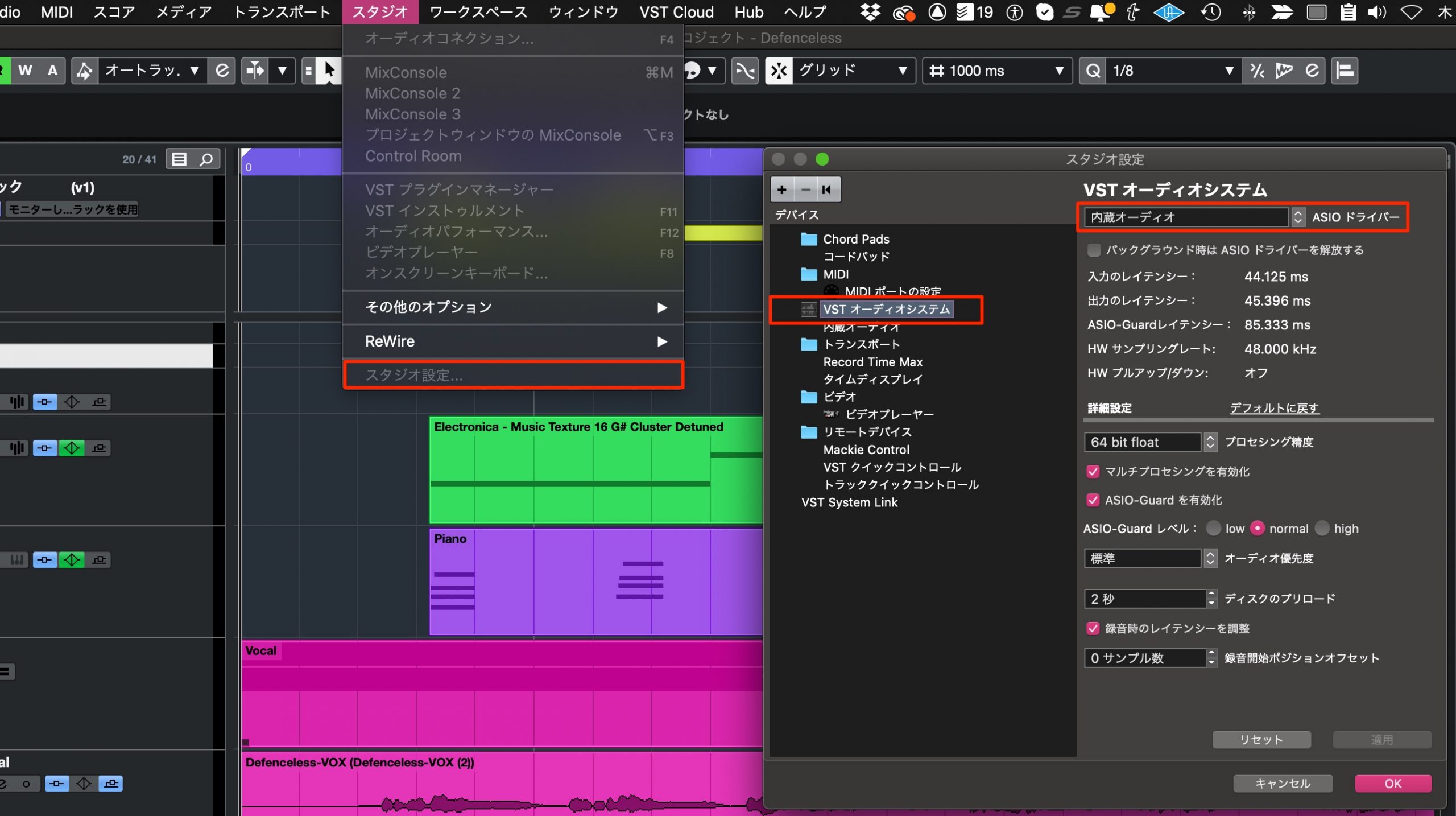Image resolution: width=1456 pixels, height=816 pixels.
Task: Click the purple Piano MIDI clip
Action: click(595, 582)
